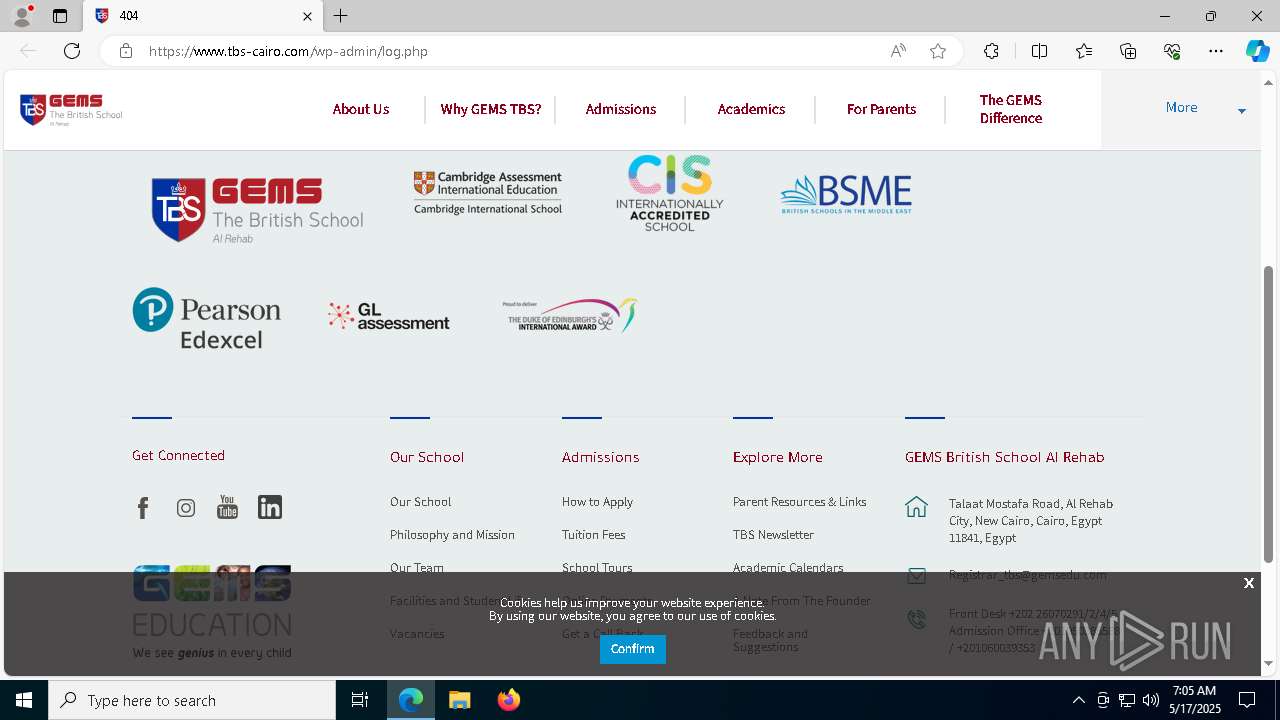Open Browser essentials heart icon
The height and width of the screenshot is (720, 1280).
point(1172,51)
